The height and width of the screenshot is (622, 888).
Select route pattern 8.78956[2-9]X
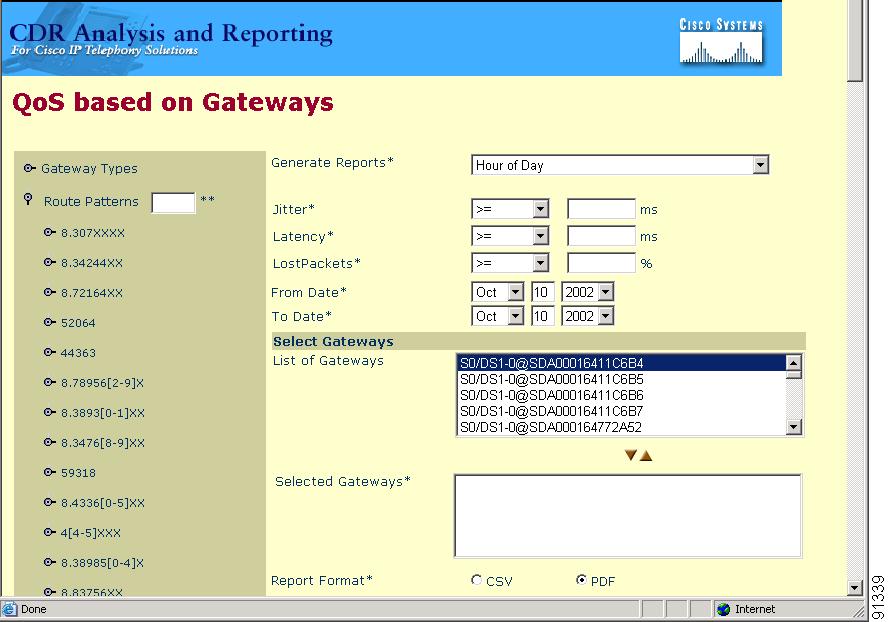click(x=103, y=383)
